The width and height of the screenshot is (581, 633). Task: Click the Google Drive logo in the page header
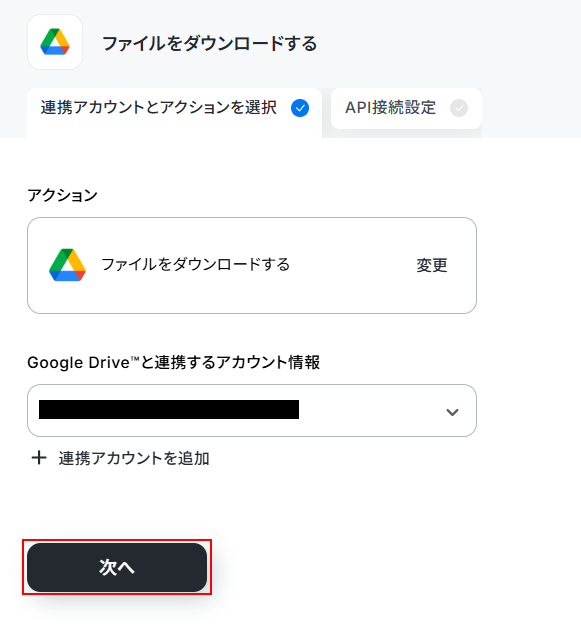[x=55, y=42]
